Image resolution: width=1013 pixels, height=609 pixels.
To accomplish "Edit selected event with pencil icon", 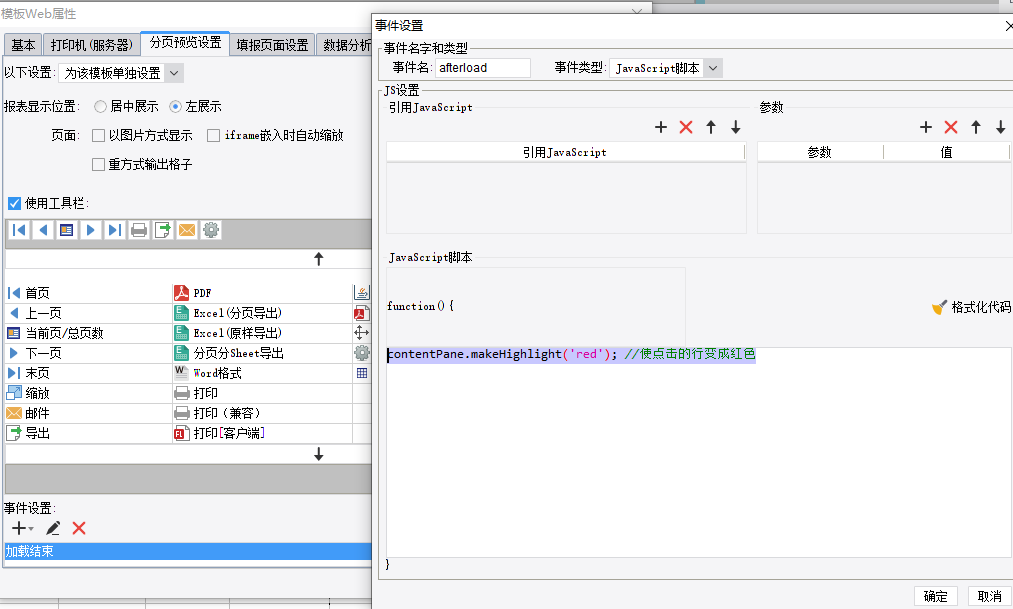I will tap(53, 528).
